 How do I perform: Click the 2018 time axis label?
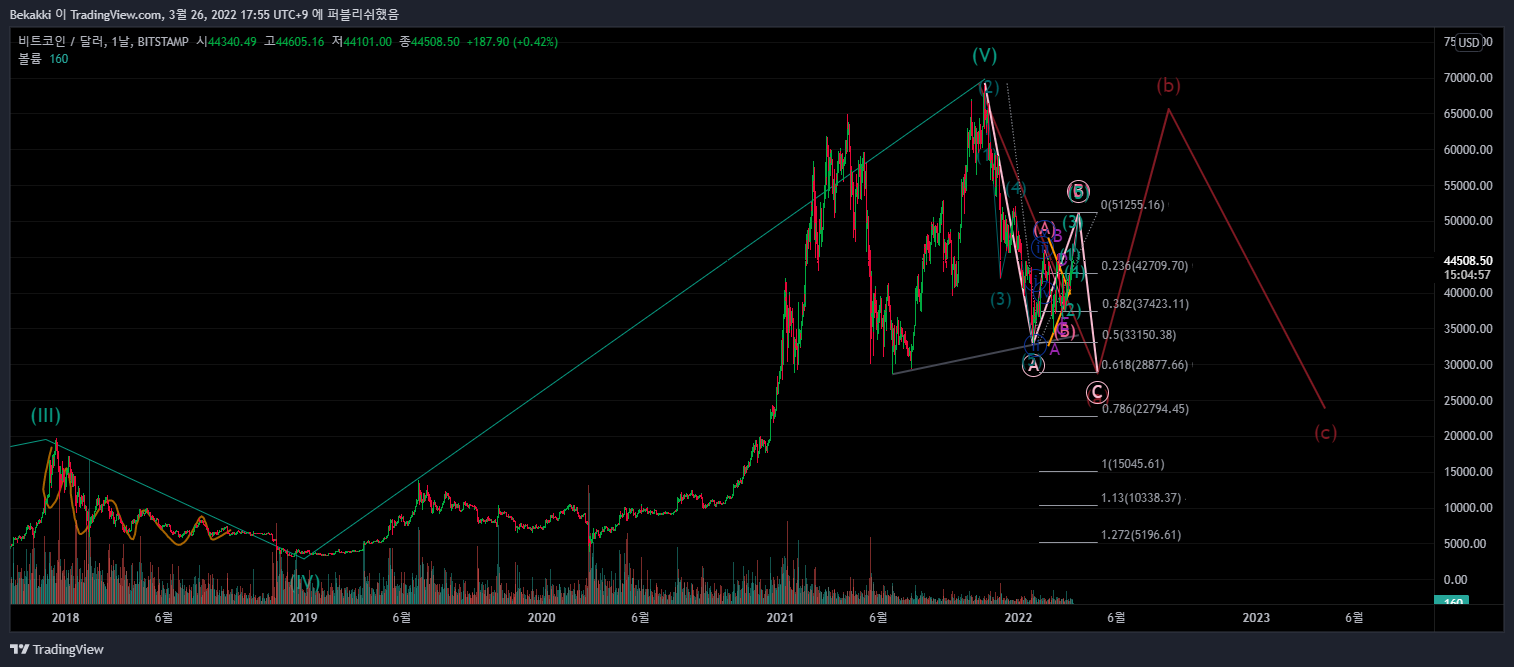point(65,618)
